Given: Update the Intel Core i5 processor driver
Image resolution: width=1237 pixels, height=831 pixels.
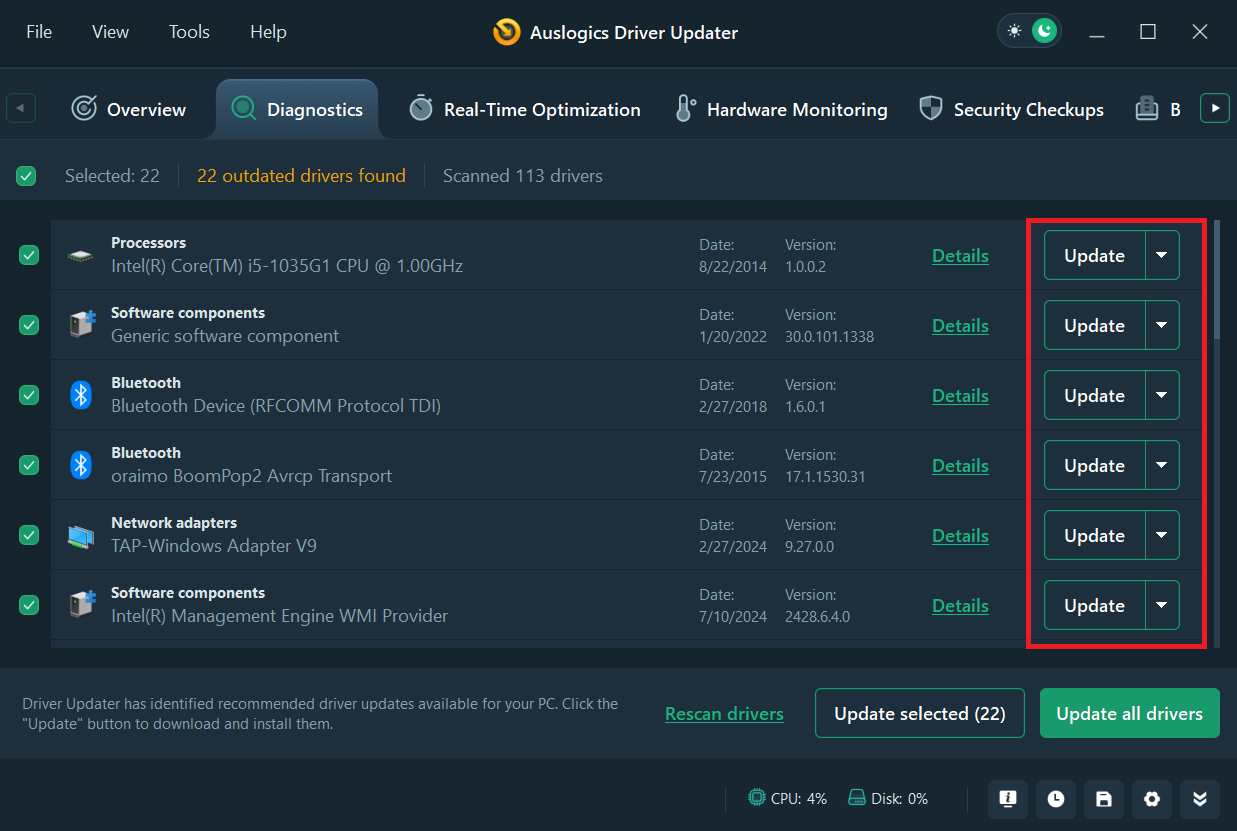Looking at the screenshot, I should click(1094, 255).
